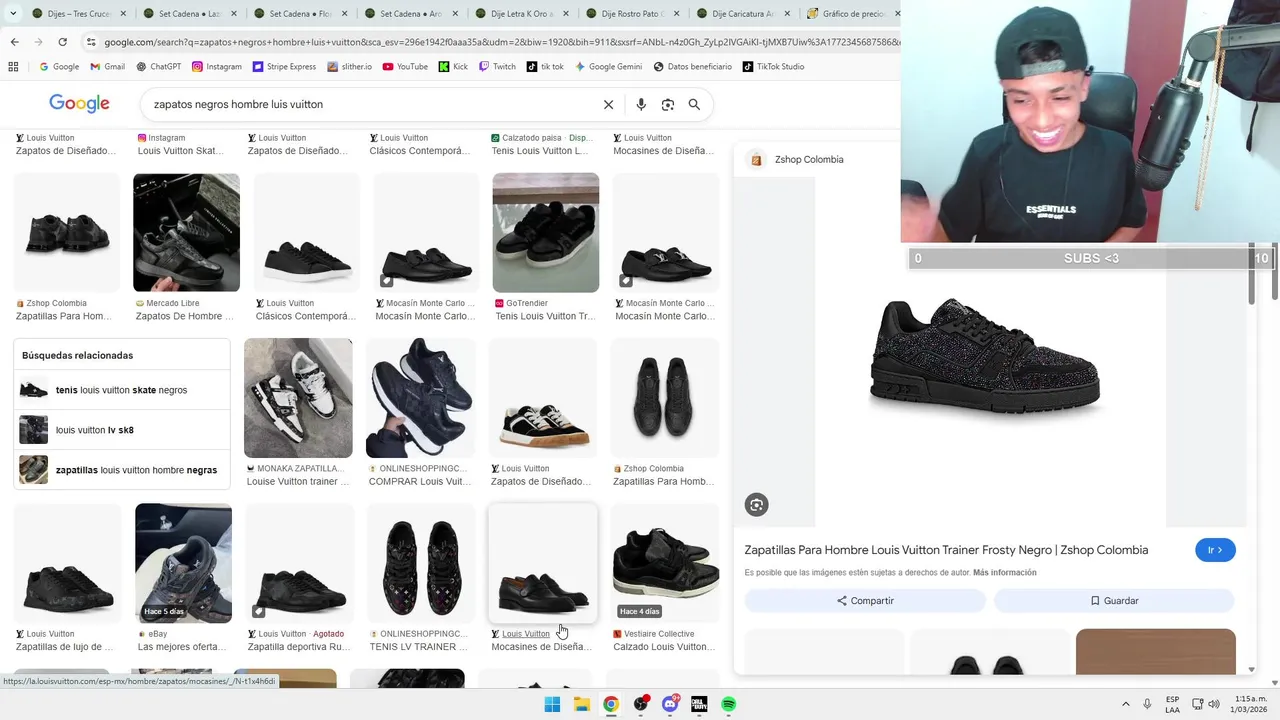This screenshot has height=720, width=1280.
Task: Click the magnifier search icon
Action: click(x=694, y=104)
